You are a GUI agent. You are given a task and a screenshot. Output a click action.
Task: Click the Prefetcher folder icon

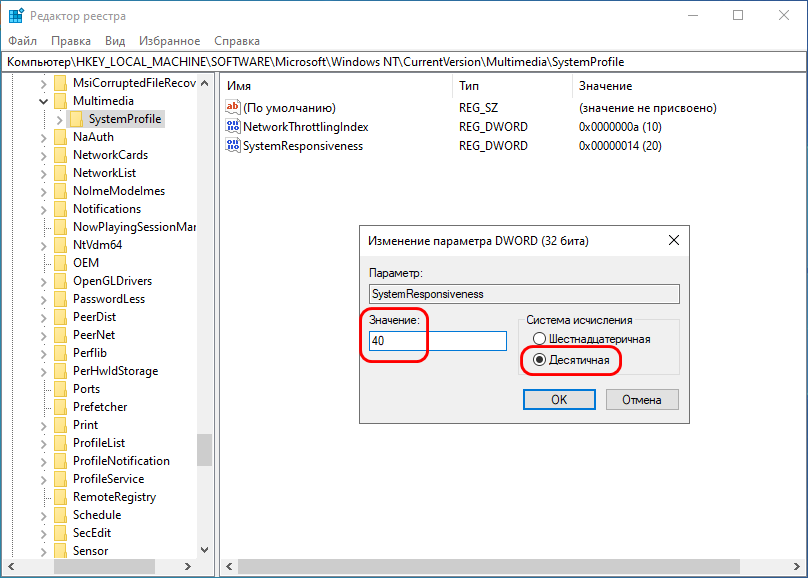(x=60, y=407)
